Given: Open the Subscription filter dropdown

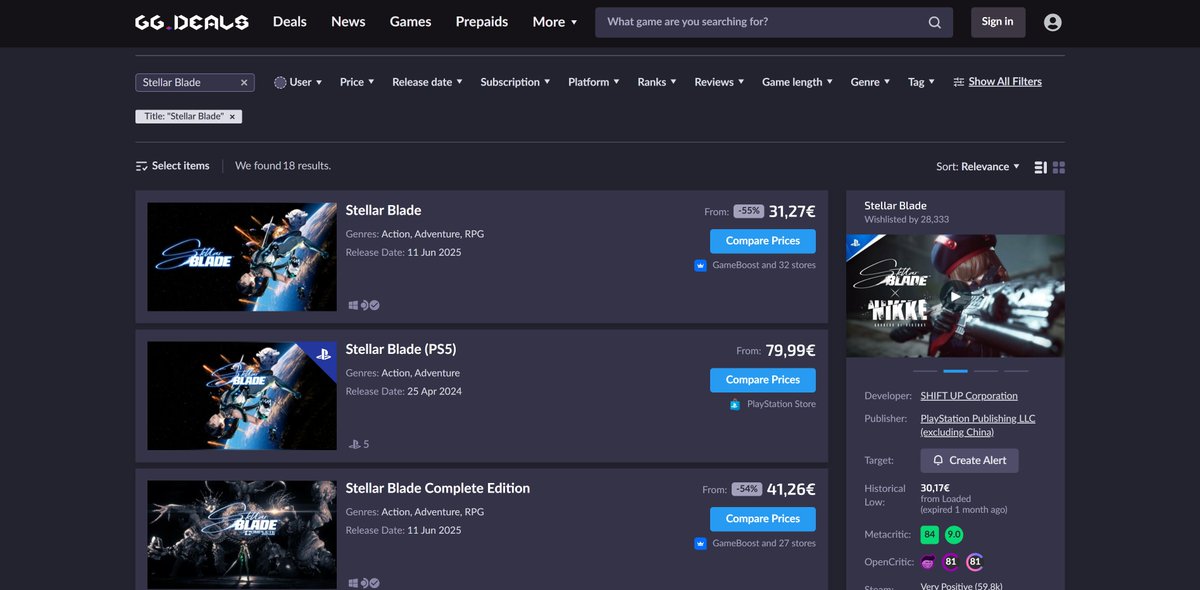Looking at the screenshot, I should point(515,82).
